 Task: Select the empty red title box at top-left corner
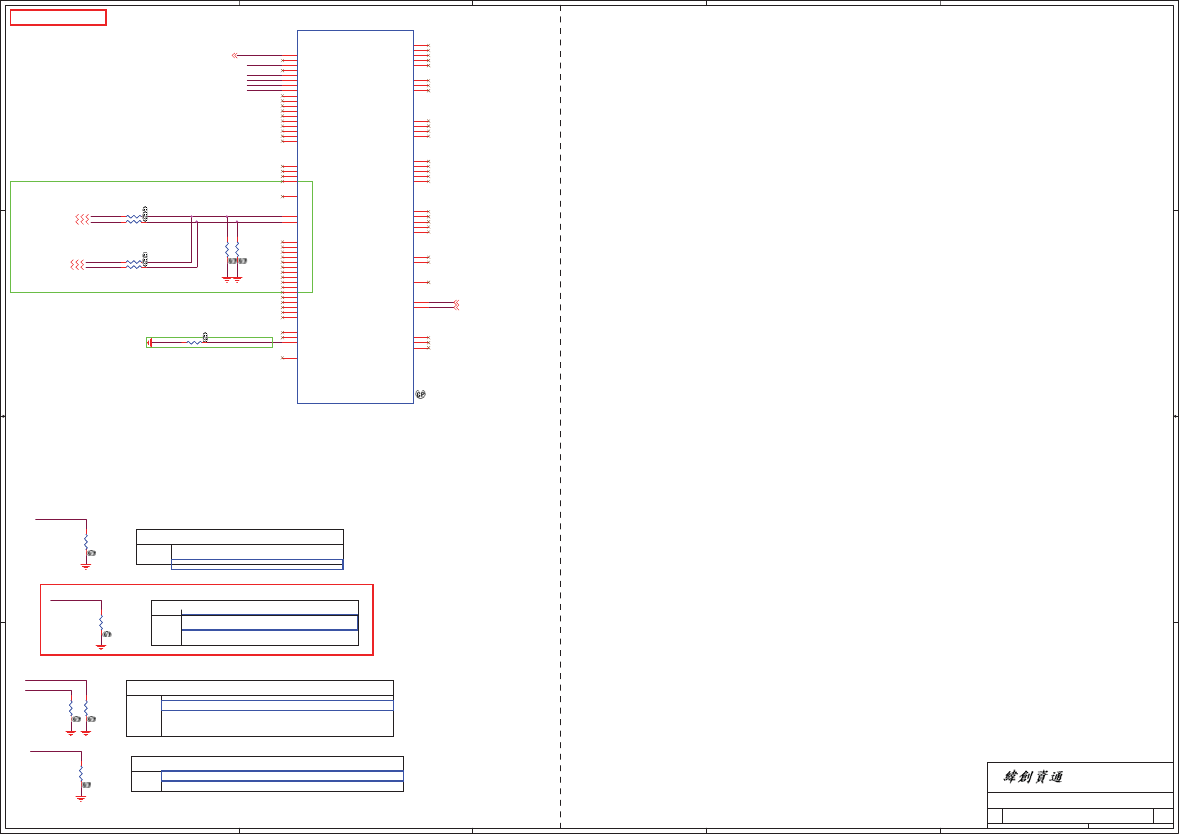58,17
